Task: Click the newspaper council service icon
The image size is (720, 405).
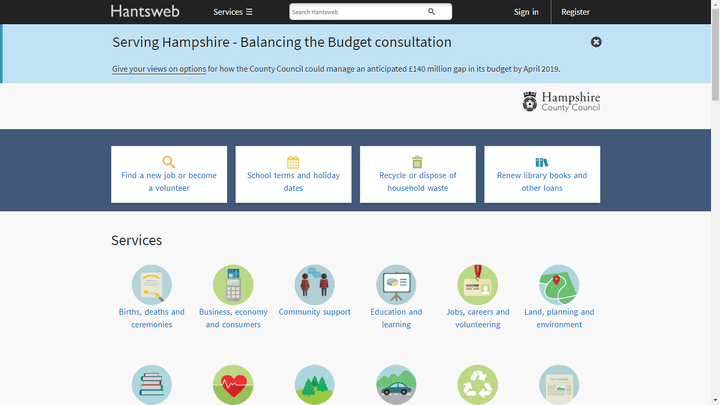Action: (559, 385)
